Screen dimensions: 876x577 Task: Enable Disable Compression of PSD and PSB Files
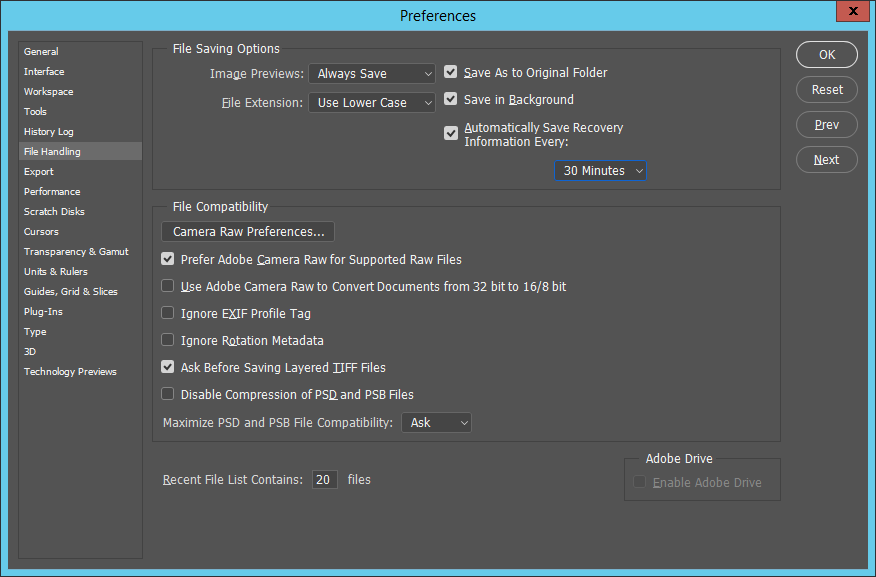pos(168,394)
